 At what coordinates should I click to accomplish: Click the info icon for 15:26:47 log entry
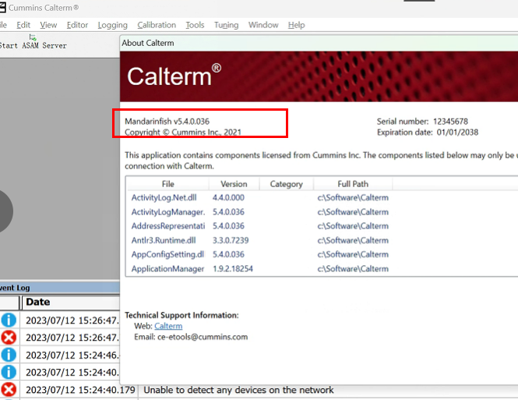point(9,320)
